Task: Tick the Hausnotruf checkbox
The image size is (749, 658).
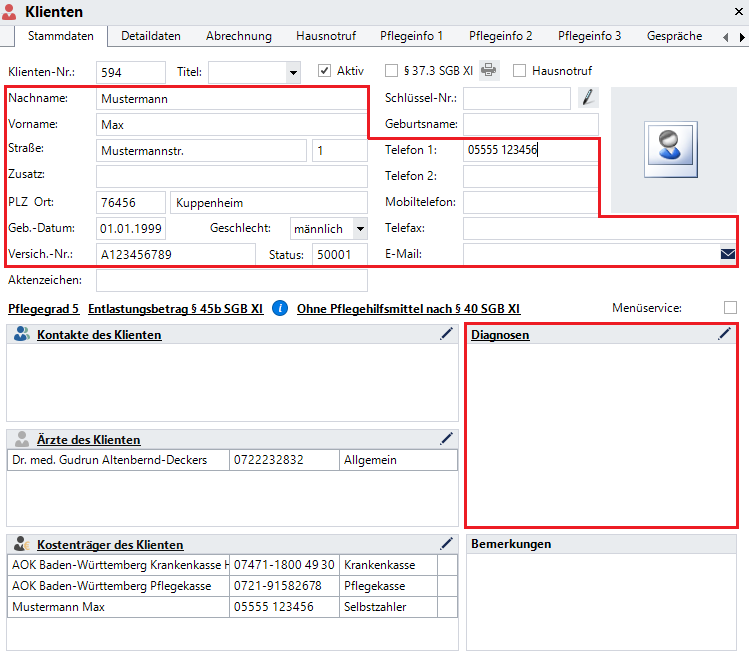Action: click(x=519, y=71)
